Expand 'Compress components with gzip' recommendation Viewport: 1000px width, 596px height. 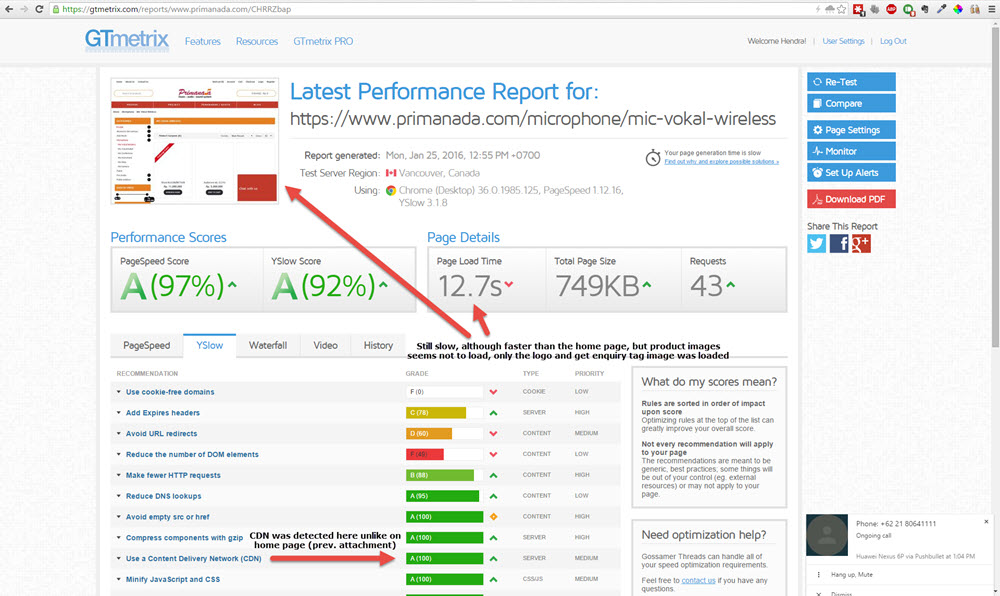coord(184,538)
